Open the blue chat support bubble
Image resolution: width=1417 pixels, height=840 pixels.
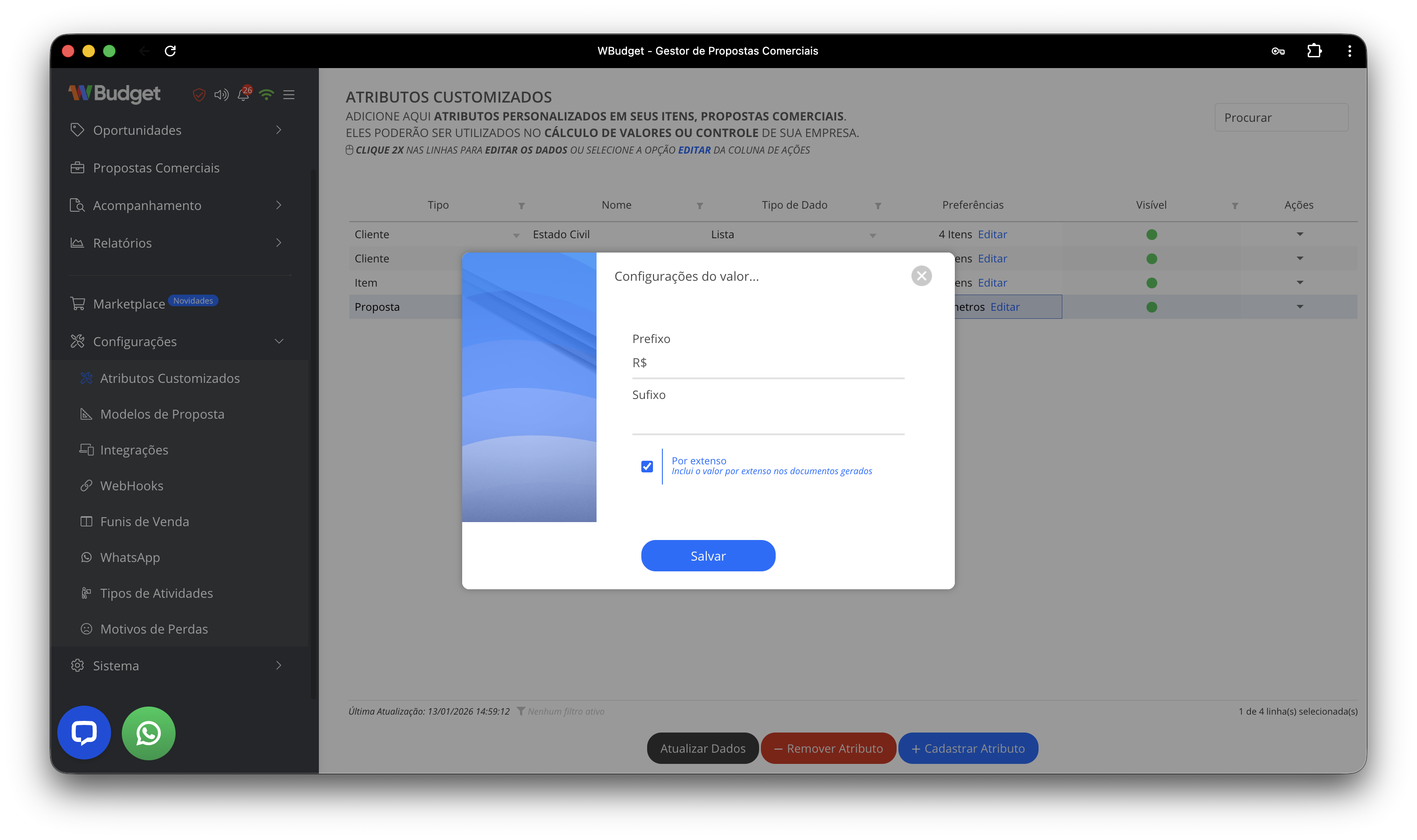point(84,733)
